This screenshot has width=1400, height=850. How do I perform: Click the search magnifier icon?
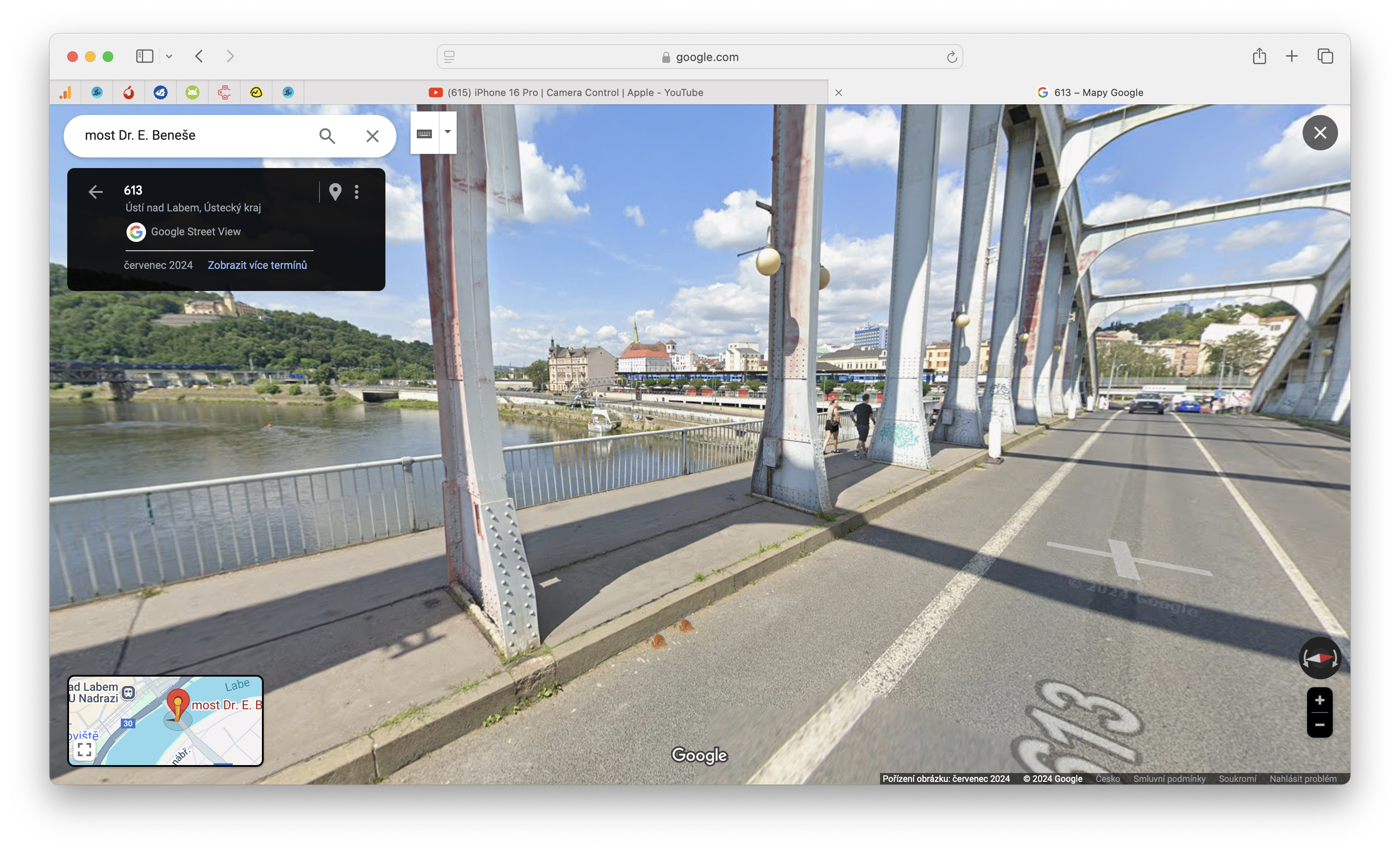click(327, 136)
